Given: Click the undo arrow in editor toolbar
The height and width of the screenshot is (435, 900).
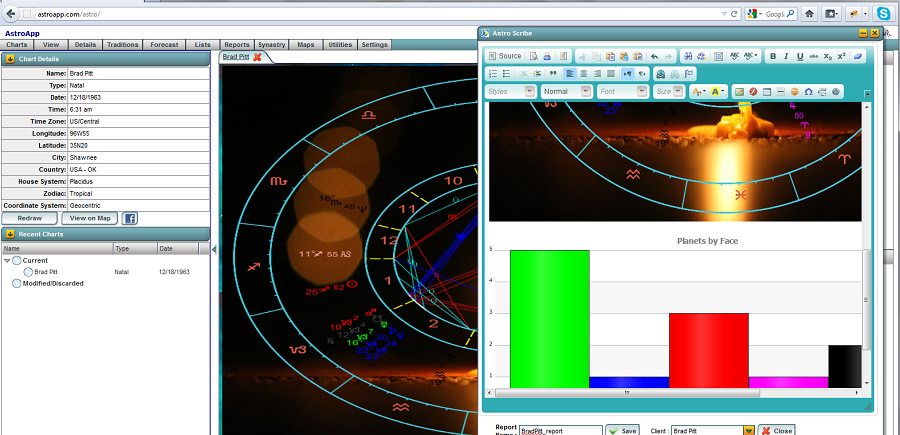Looking at the screenshot, I should [654, 56].
